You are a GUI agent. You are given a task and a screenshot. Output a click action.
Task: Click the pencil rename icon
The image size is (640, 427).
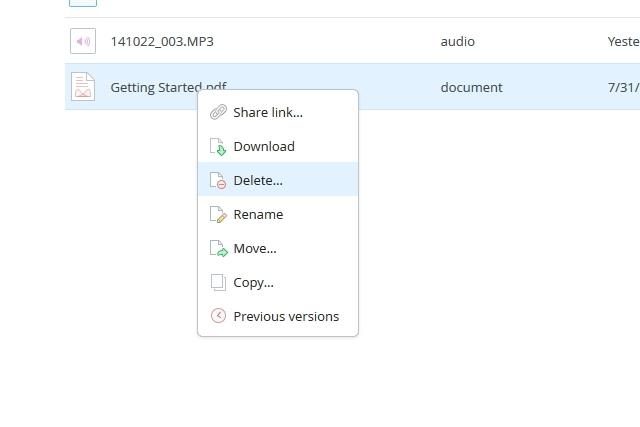218,214
